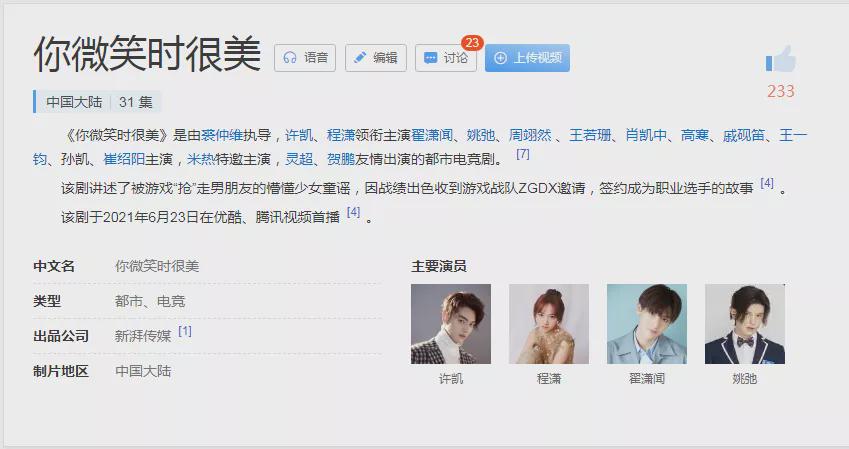Click the 周翊然 actor link
Viewport: 849px width, 449px height.
click(x=530, y=135)
